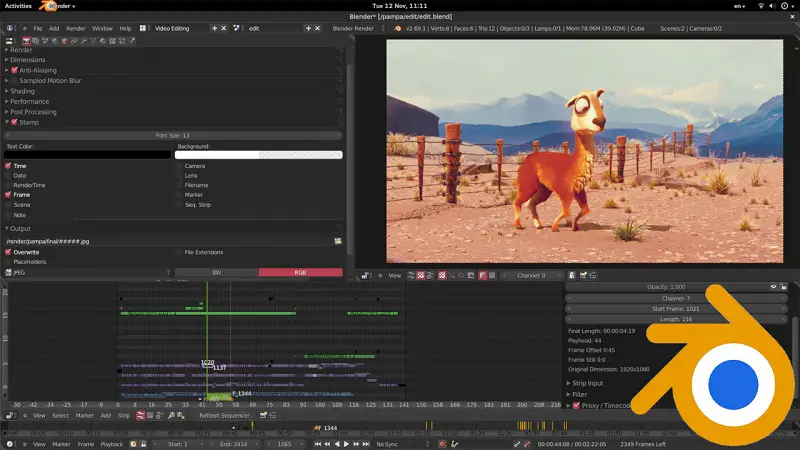Viewport: 800px width, 450px height.
Task: Open the output folder browser icon
Action: (338, 241)
